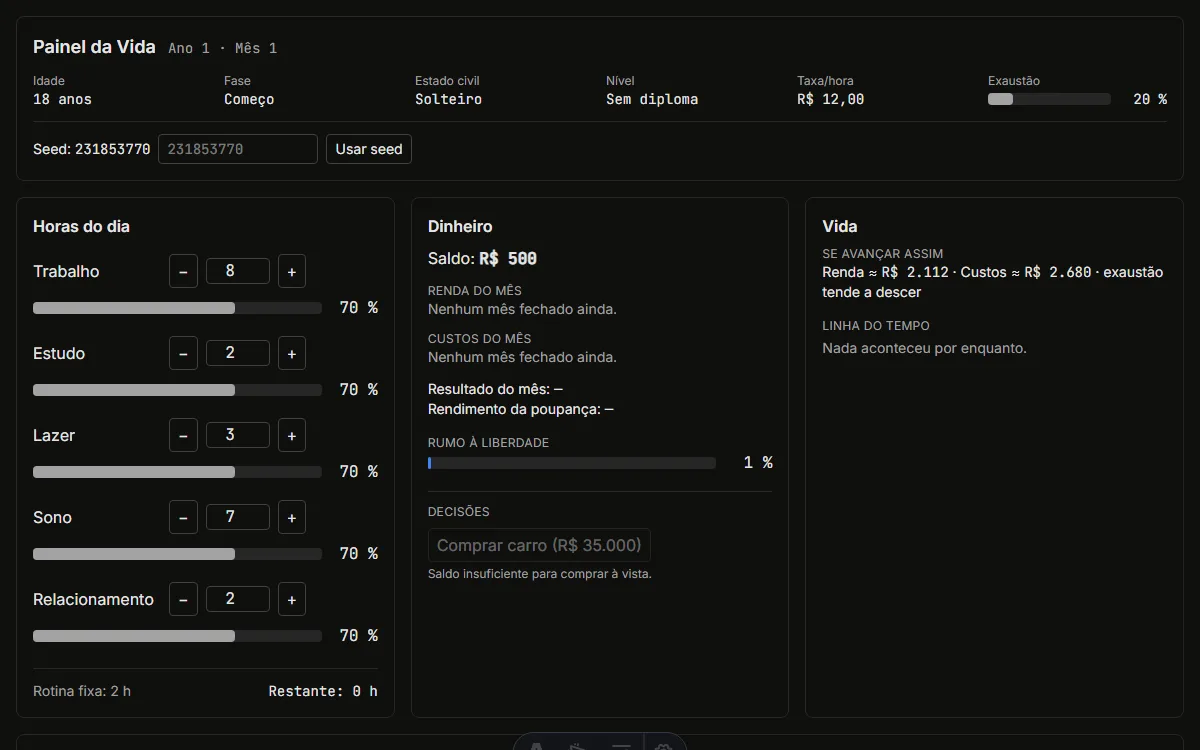Image resolution: width=1200 pixels, height=750 pixels.
Task: Click the Usar seed button
Action: click(x=369, y=149)
